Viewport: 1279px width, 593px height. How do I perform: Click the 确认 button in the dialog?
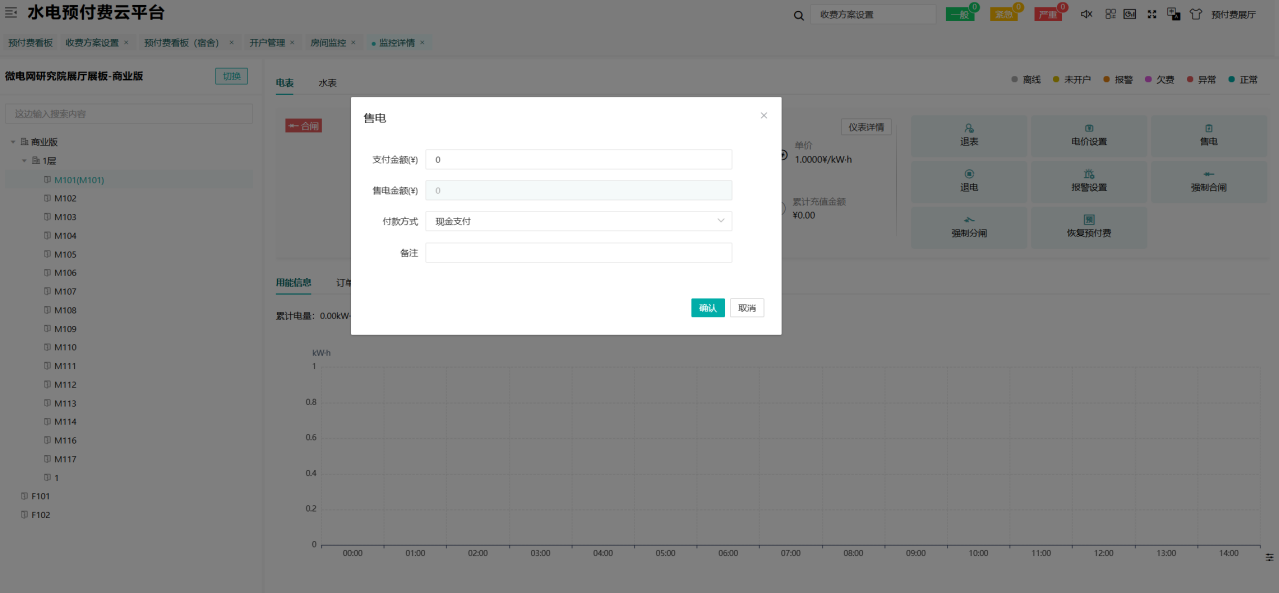pos(707,308)
